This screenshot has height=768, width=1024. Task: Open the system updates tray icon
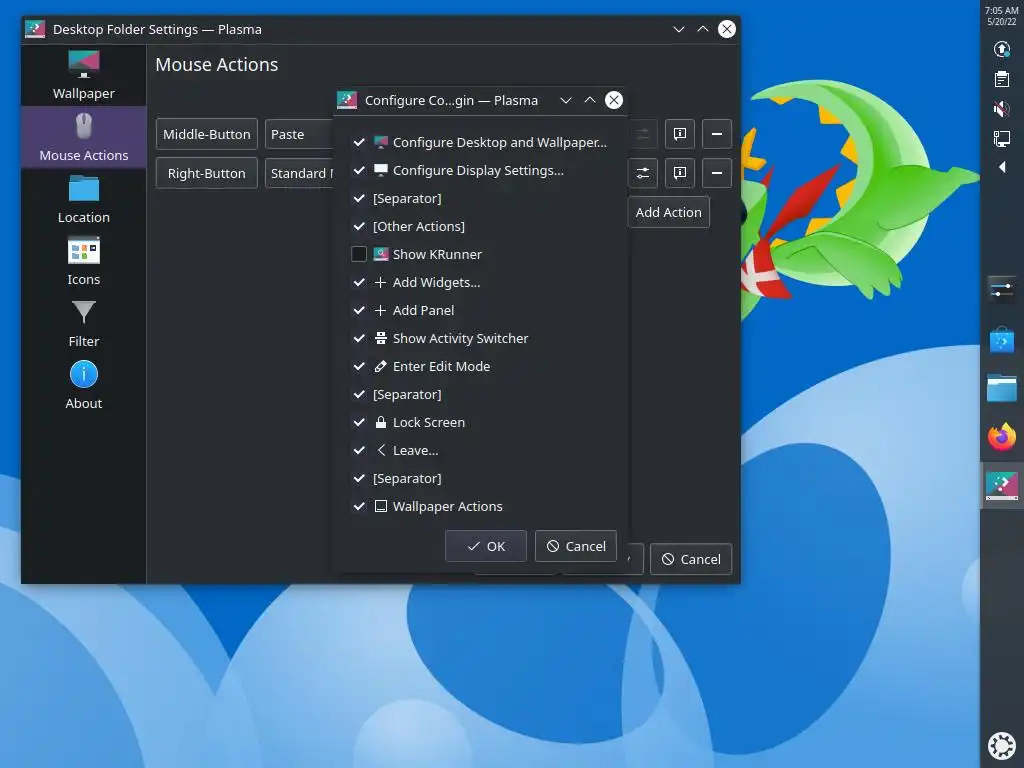(1002, 49)
